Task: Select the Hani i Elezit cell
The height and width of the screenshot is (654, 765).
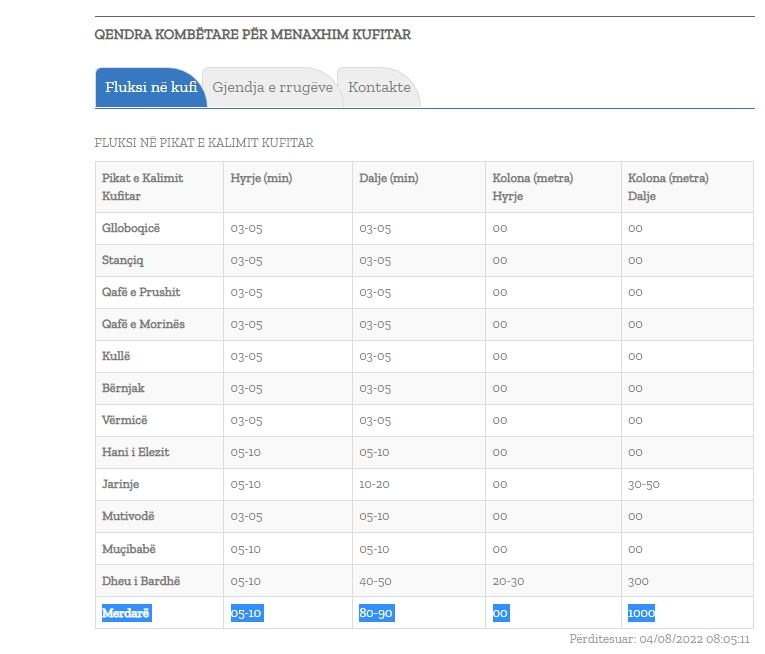Action: click(136, 453)
